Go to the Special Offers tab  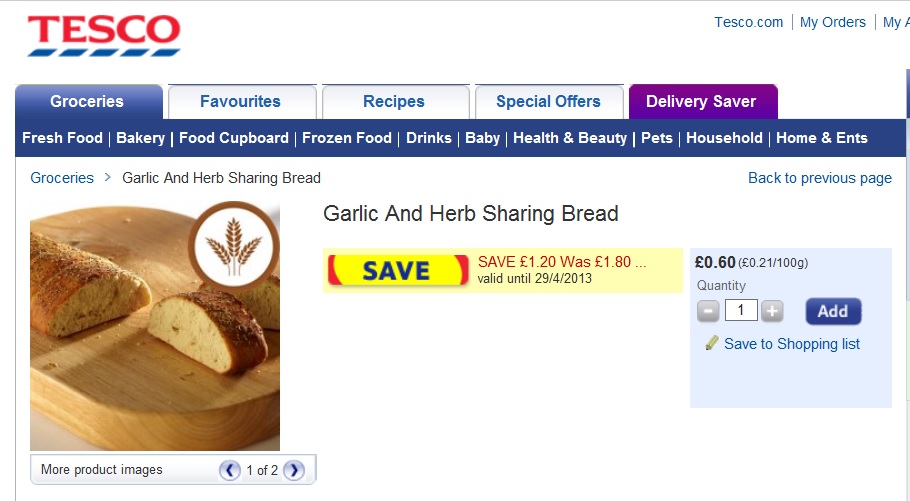pyautogui.click(x=548, y=102)
